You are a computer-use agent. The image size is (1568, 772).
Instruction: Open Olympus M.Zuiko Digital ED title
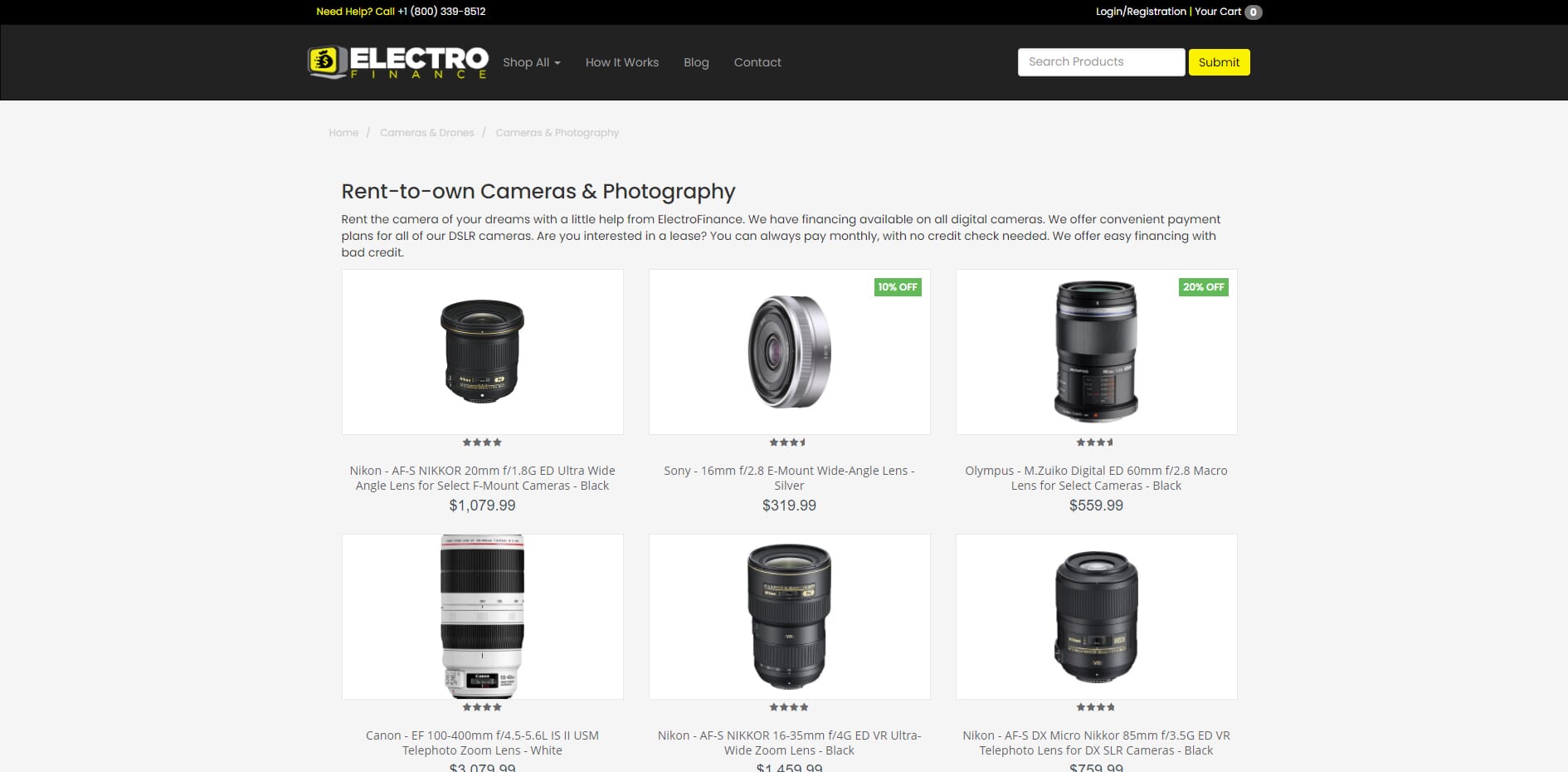click(1097, 478)
